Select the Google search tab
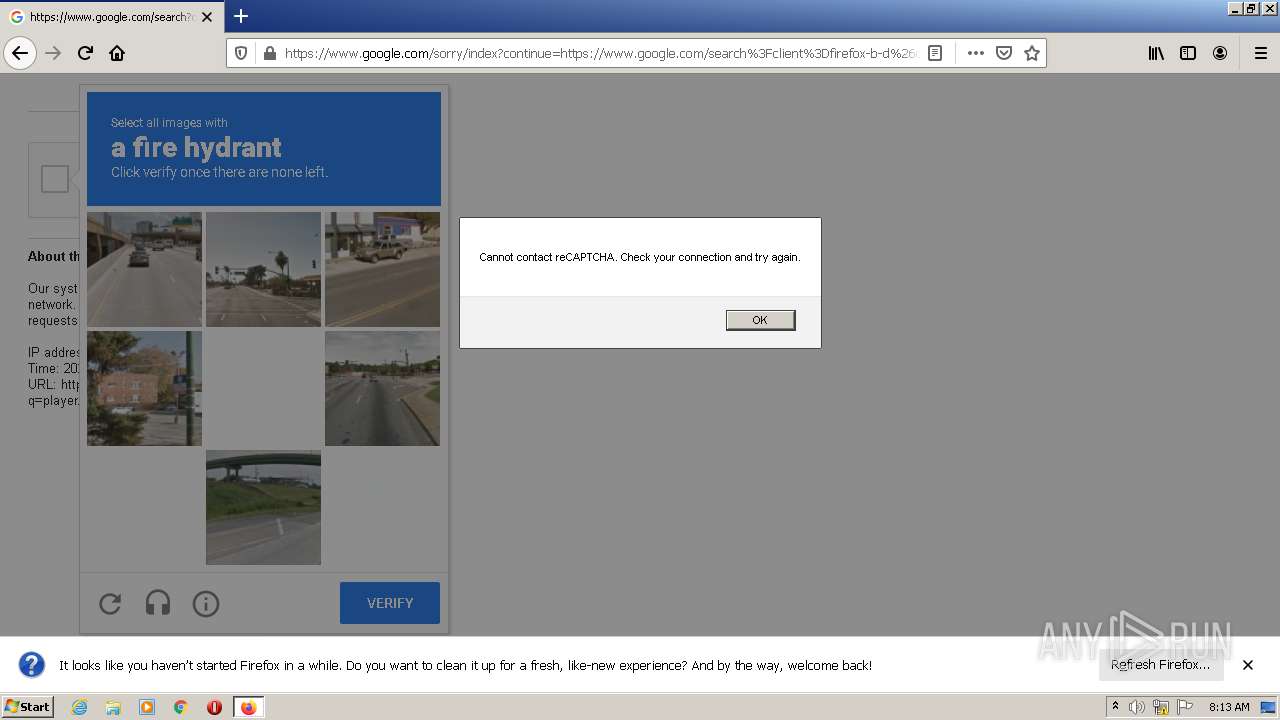Viewport: 1280px width, 720px height. [112, 17]
